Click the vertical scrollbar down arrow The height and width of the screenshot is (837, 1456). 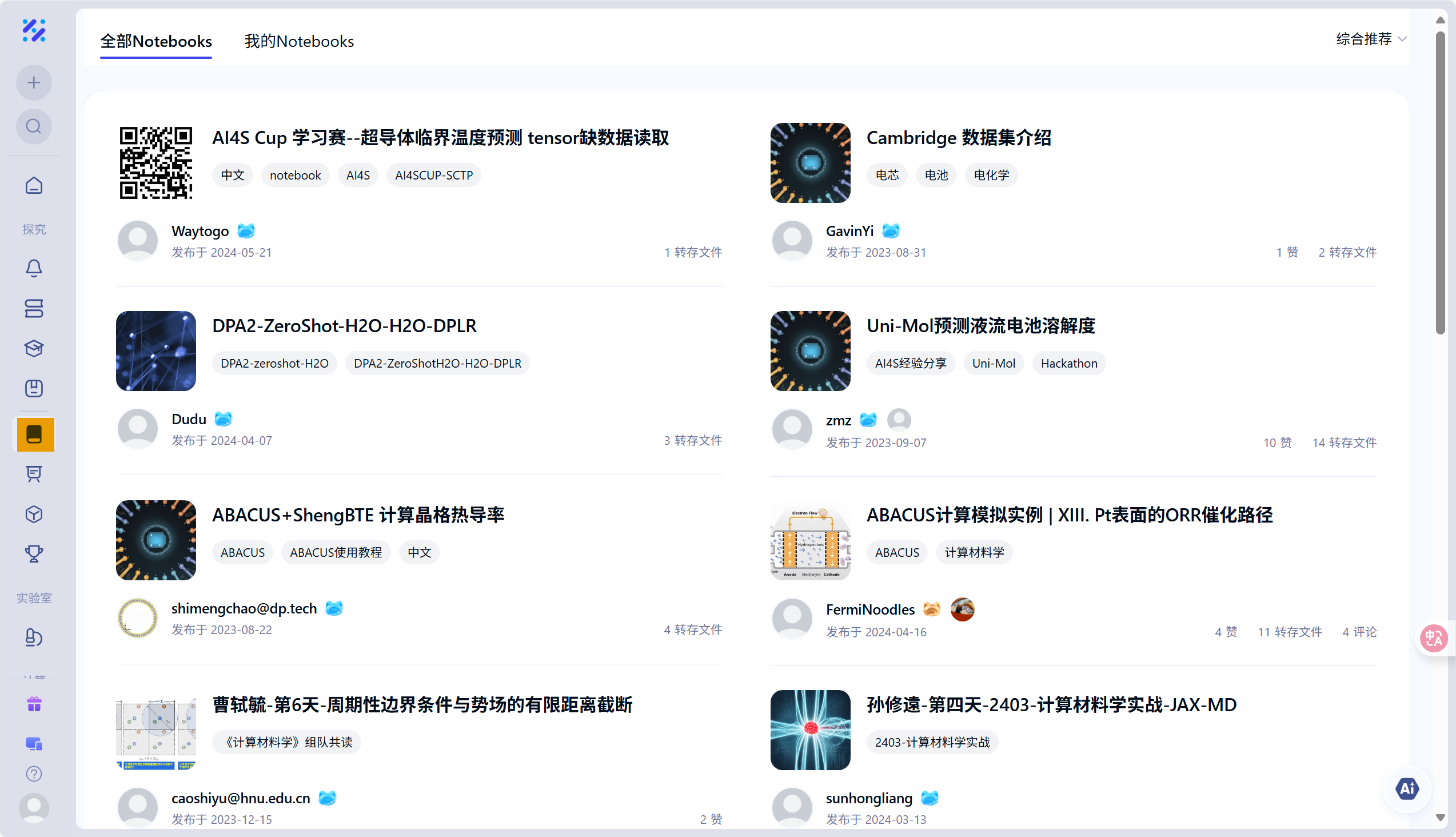pyautogui.click(x=1440, y=818)
